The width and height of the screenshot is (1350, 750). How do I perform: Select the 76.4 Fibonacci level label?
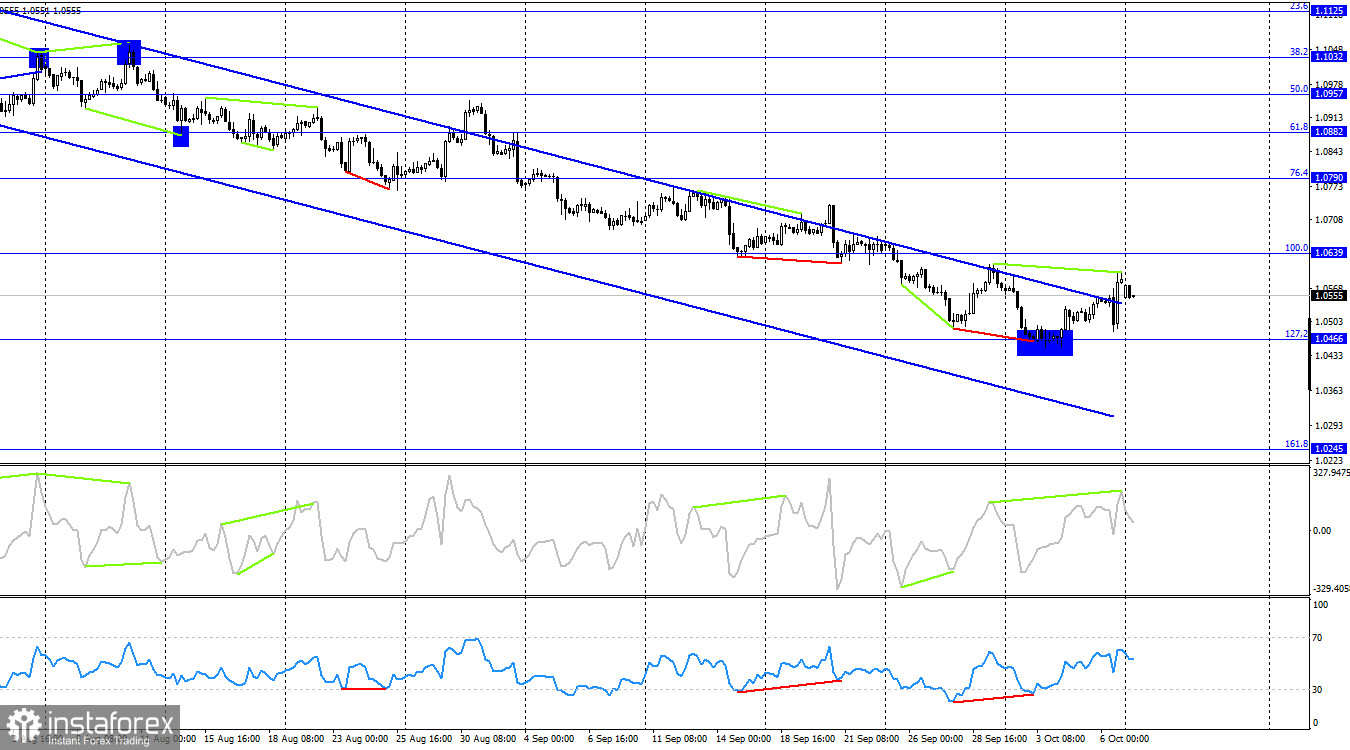coord(1299,172)
